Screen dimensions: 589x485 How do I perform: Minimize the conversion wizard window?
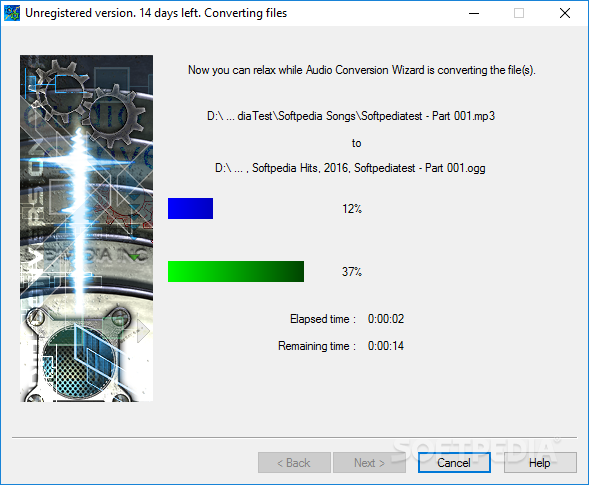[474, 13]
